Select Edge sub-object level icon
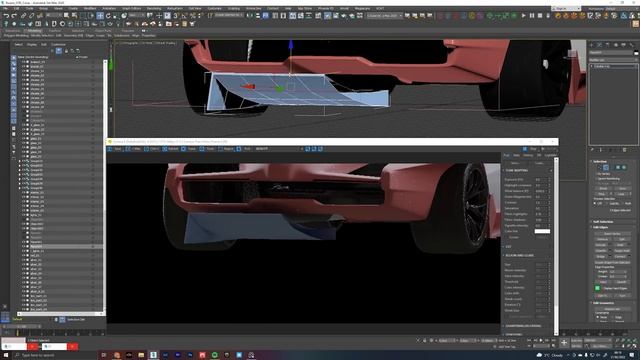This screenshot has width=640, height=360. (606, 167)
